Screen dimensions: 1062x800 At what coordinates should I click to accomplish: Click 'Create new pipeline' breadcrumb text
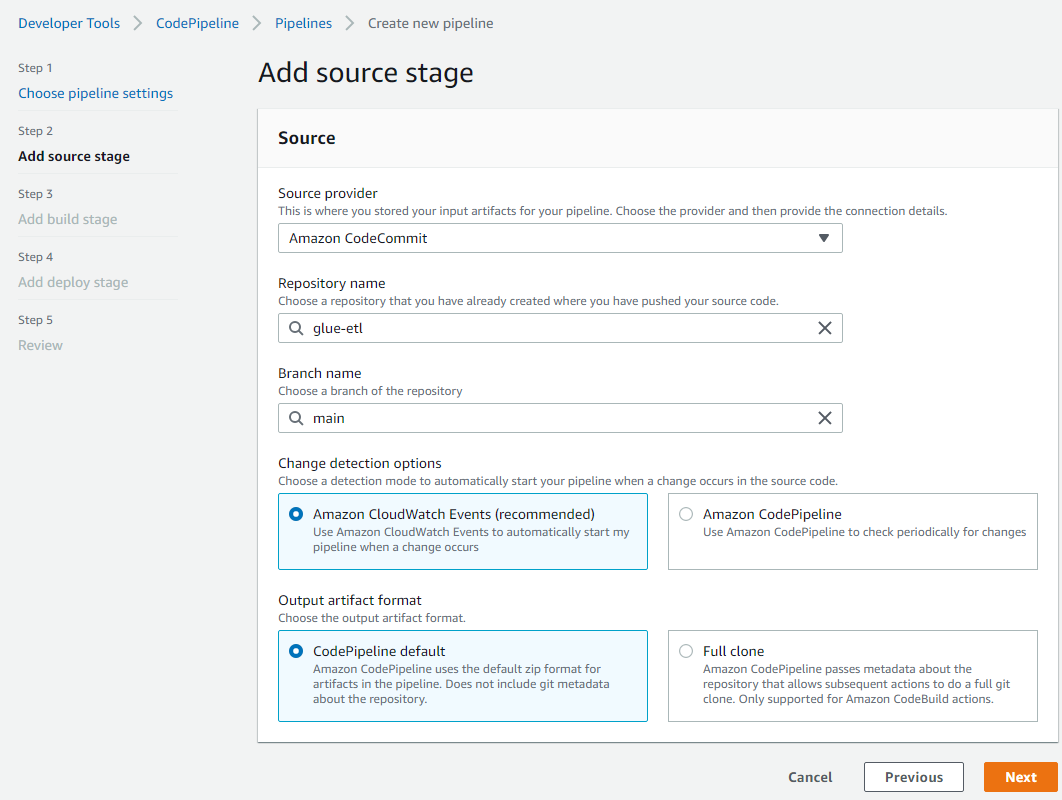coord(430,23)
